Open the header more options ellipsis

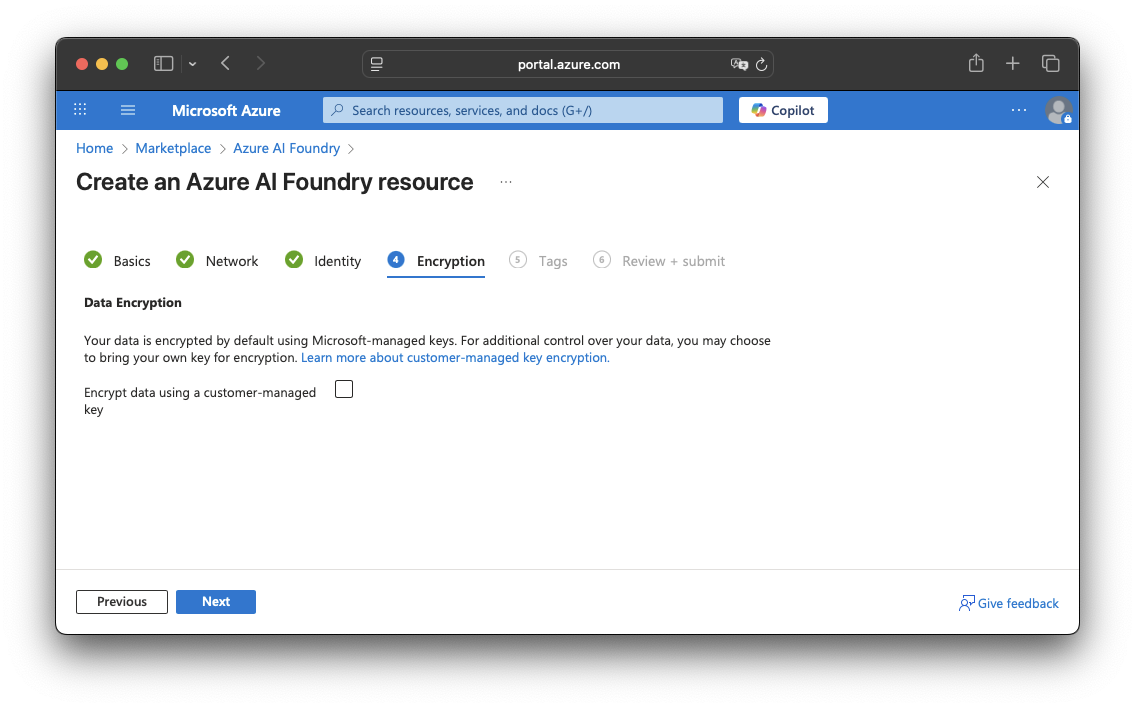click(1018, 110)
